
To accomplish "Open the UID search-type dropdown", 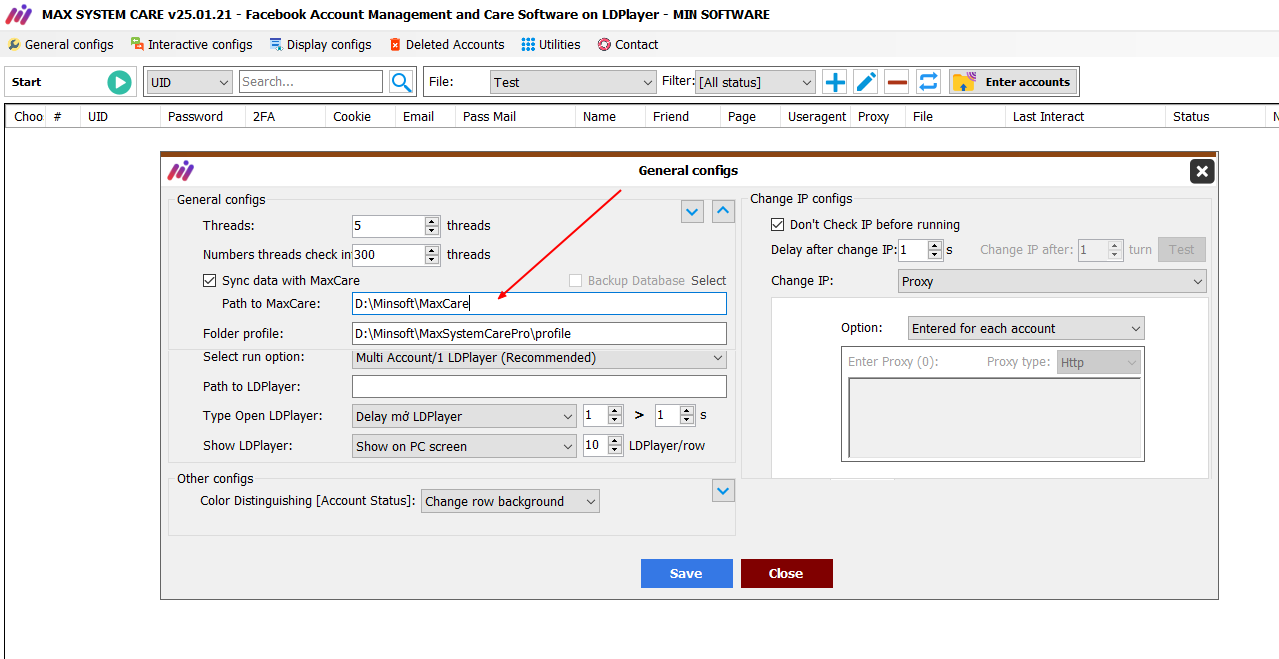I will [189, 82].
